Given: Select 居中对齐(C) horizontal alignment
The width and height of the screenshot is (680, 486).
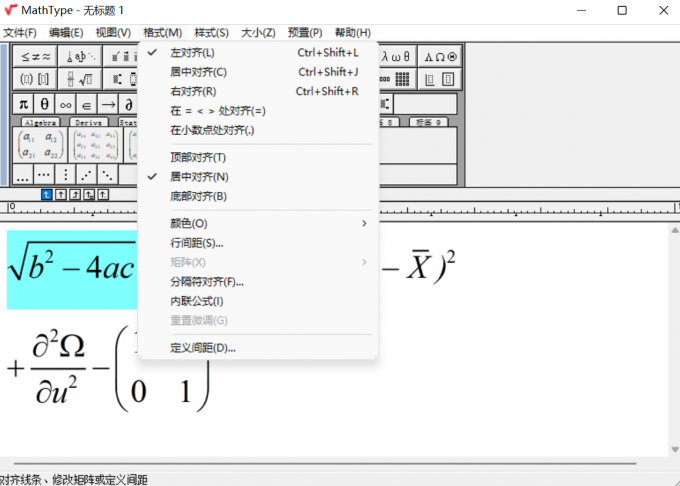Looking at the screenshot, I should click(258, 72).
